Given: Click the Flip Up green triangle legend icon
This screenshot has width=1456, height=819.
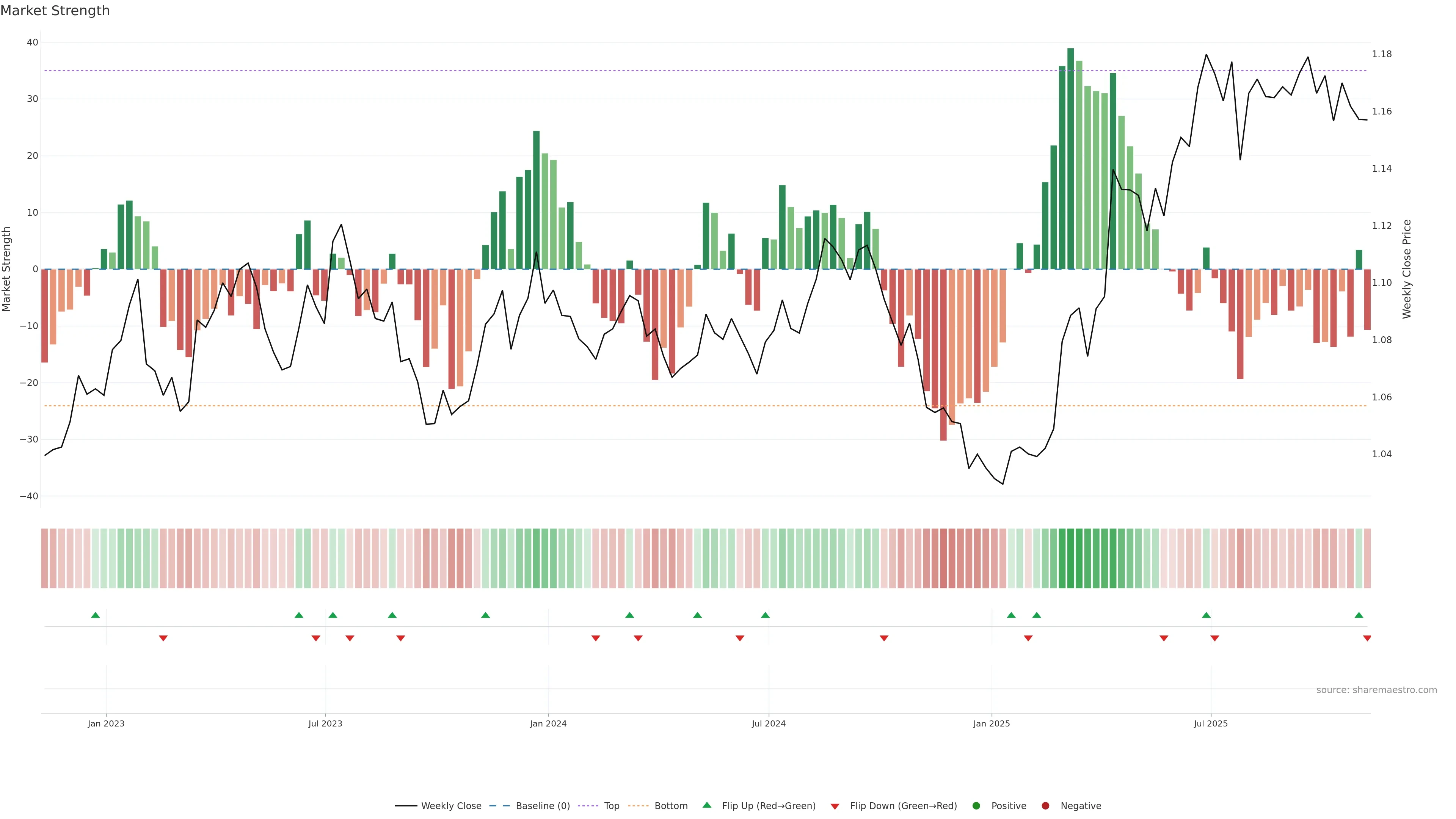Looking at the screenshot, I should coord(706,805).
